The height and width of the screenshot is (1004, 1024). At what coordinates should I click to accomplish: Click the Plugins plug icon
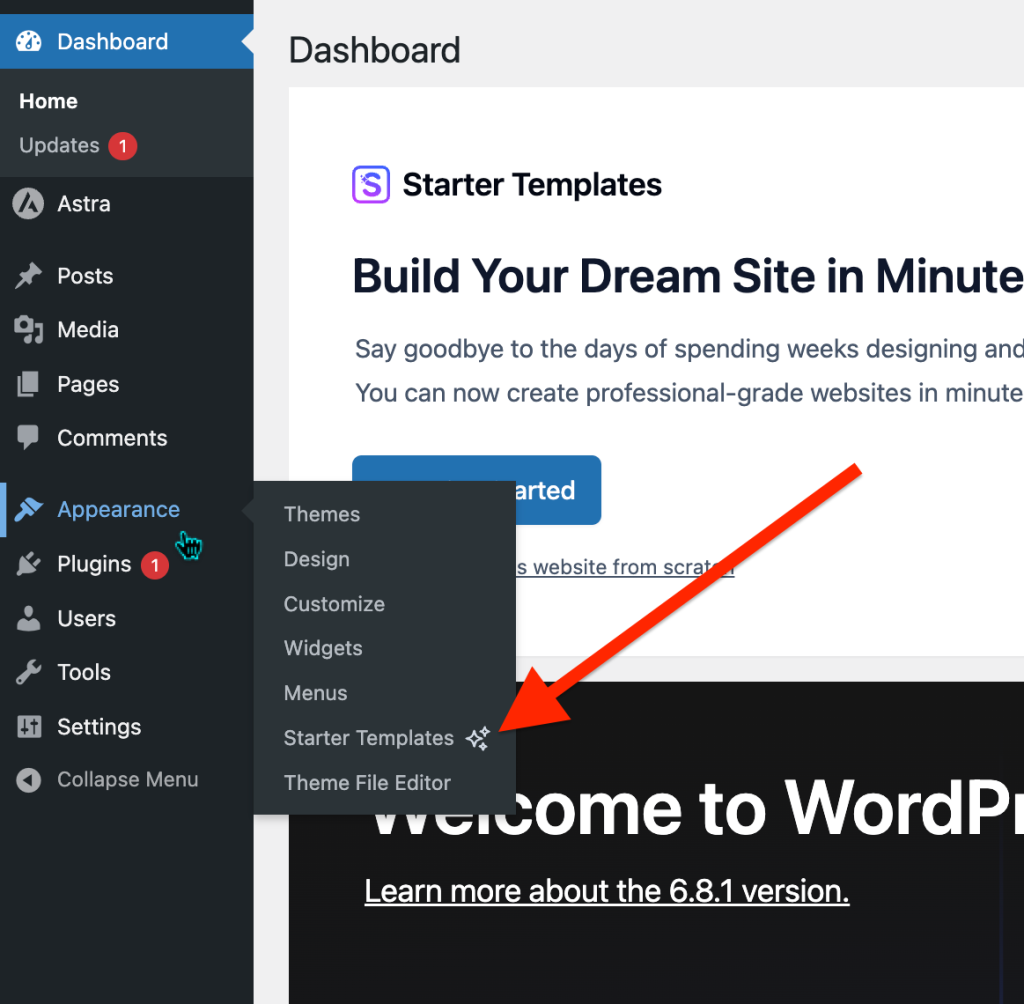tap(28, 565)
